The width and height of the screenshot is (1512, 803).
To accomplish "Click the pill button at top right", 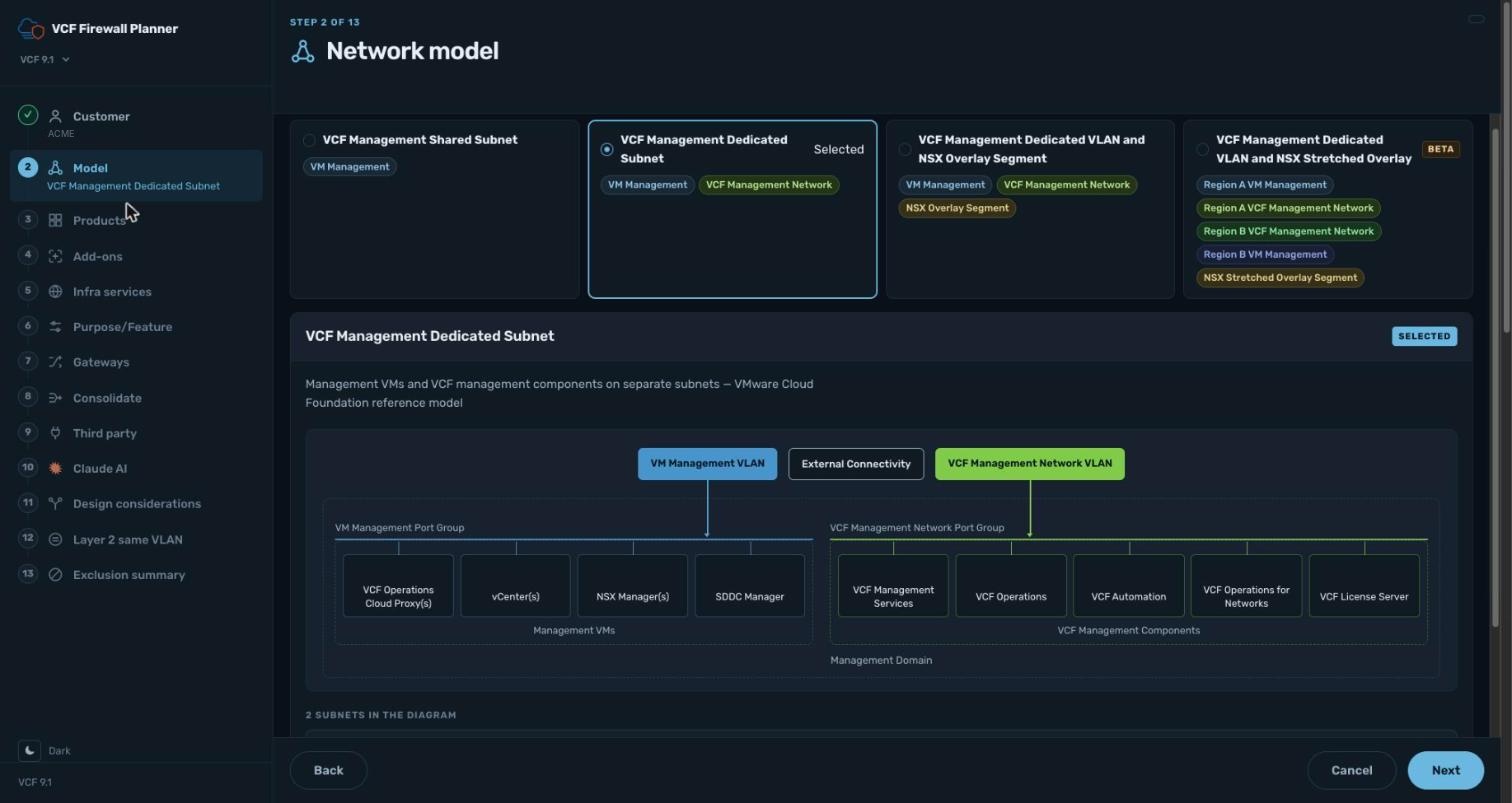I will pos(1476,19).
